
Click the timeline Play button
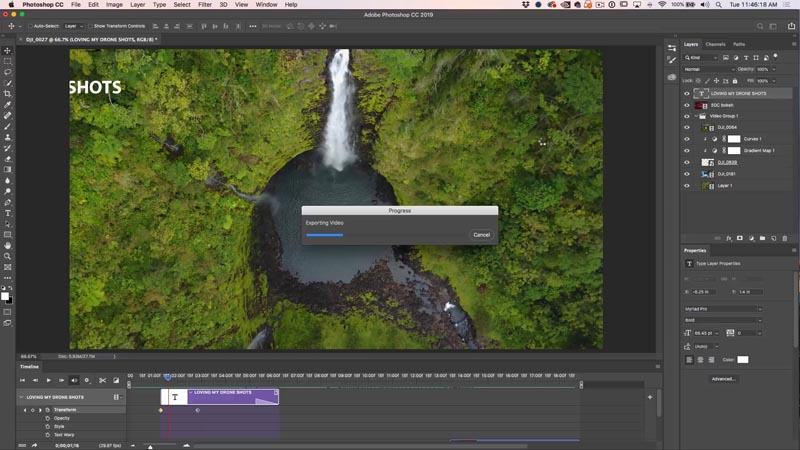pyautogui.click(x=48, y=380)
